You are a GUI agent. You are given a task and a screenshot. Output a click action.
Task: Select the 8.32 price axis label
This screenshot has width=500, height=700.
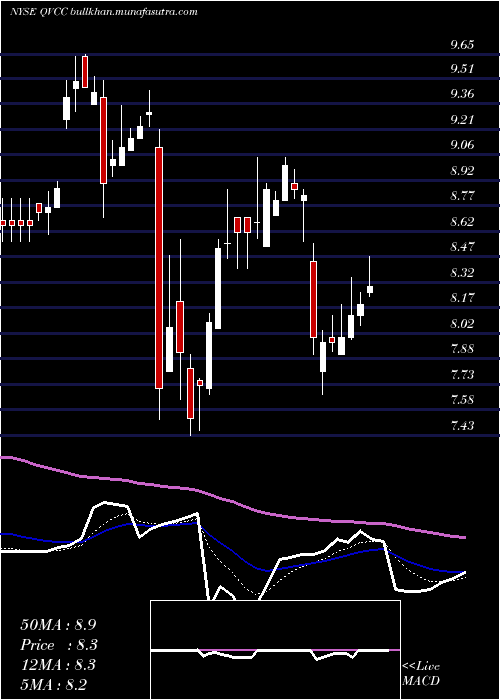(462, 272)
